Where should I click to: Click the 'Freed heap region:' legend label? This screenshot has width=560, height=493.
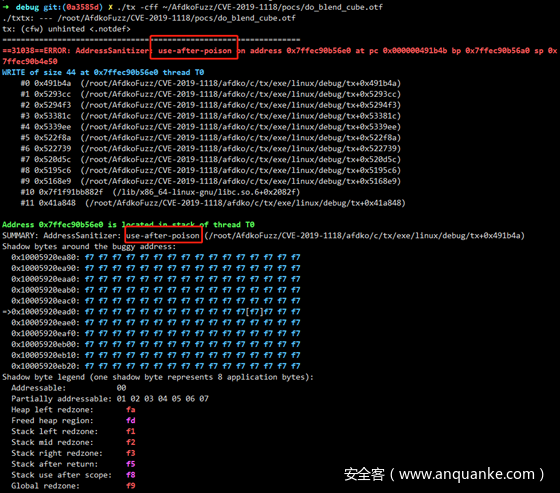pos(52,421)
